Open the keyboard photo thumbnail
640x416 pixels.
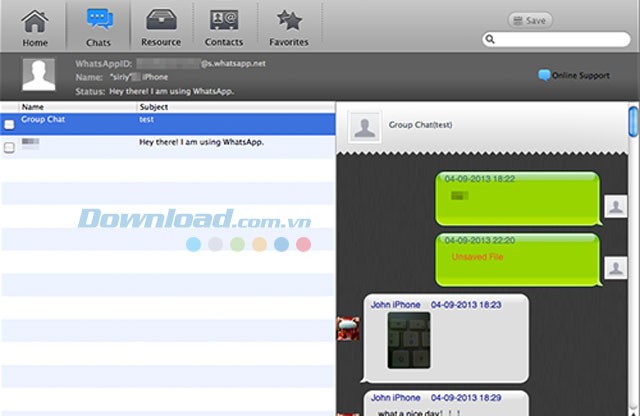[x=409, y=340]
